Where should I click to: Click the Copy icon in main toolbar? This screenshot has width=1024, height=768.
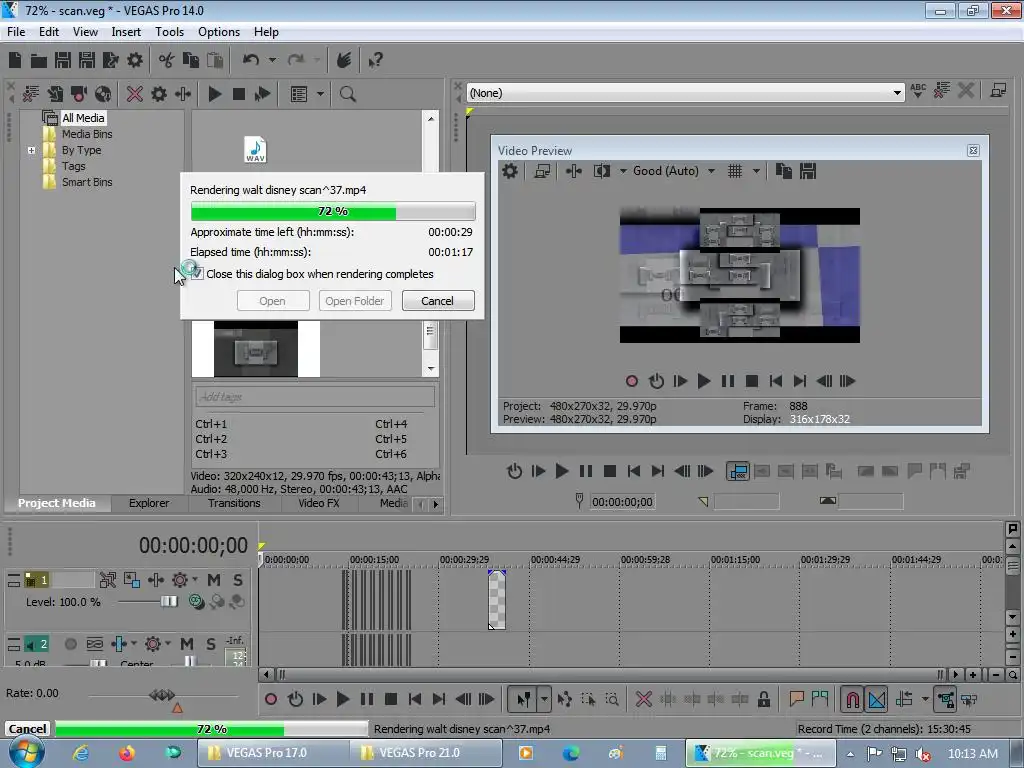[x=191, y=61]
